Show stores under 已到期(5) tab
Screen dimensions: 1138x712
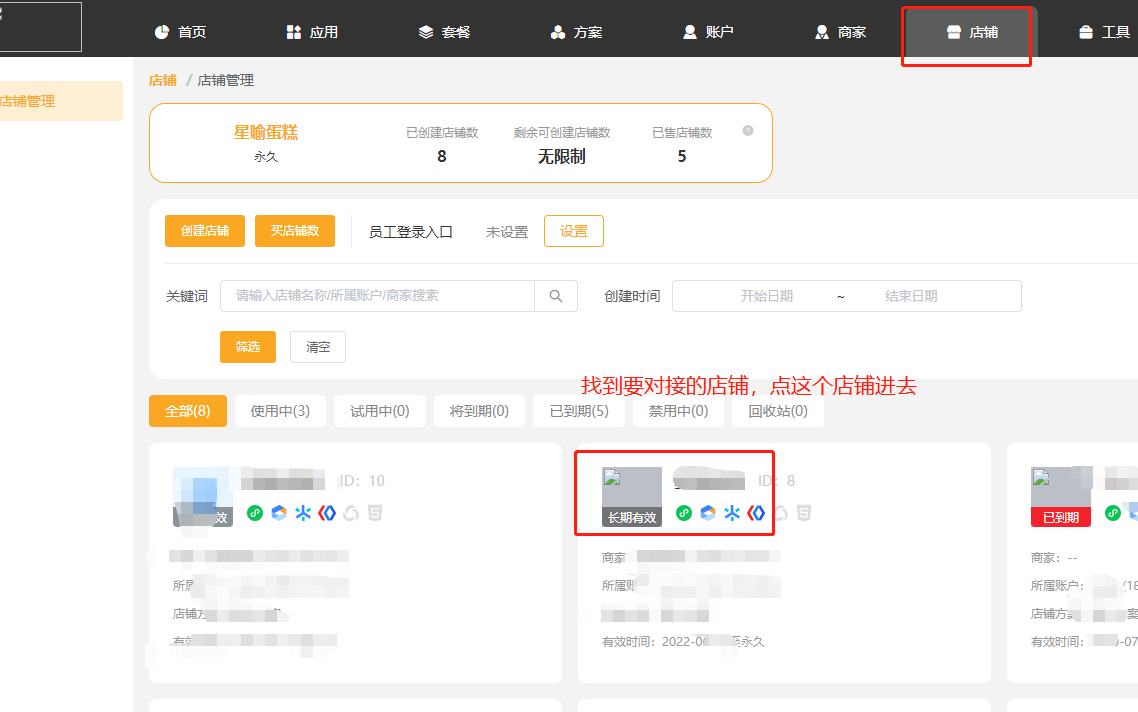click(578, 411)
